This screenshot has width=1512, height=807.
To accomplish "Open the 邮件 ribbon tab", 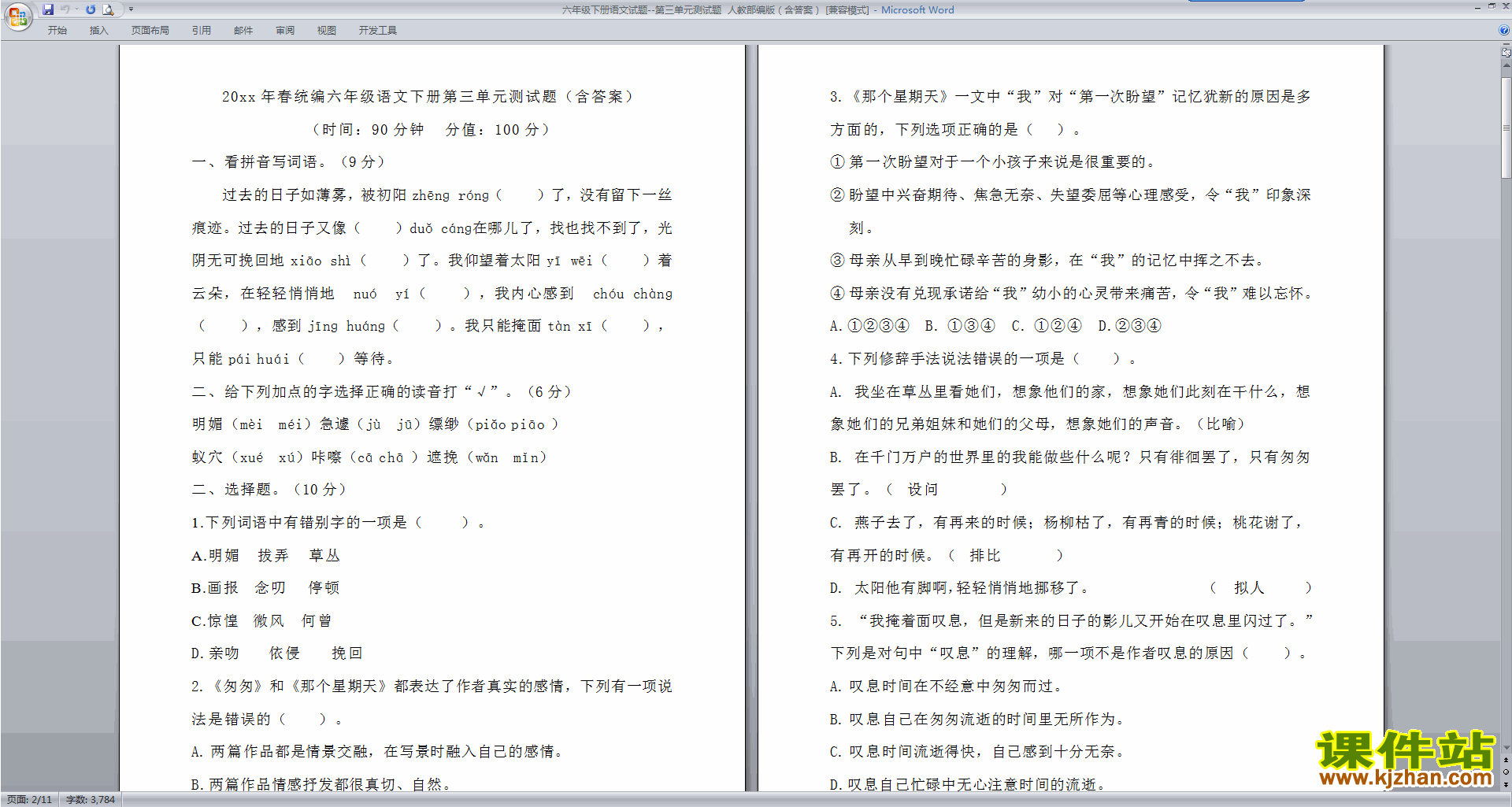I will (x=243, y=30).
